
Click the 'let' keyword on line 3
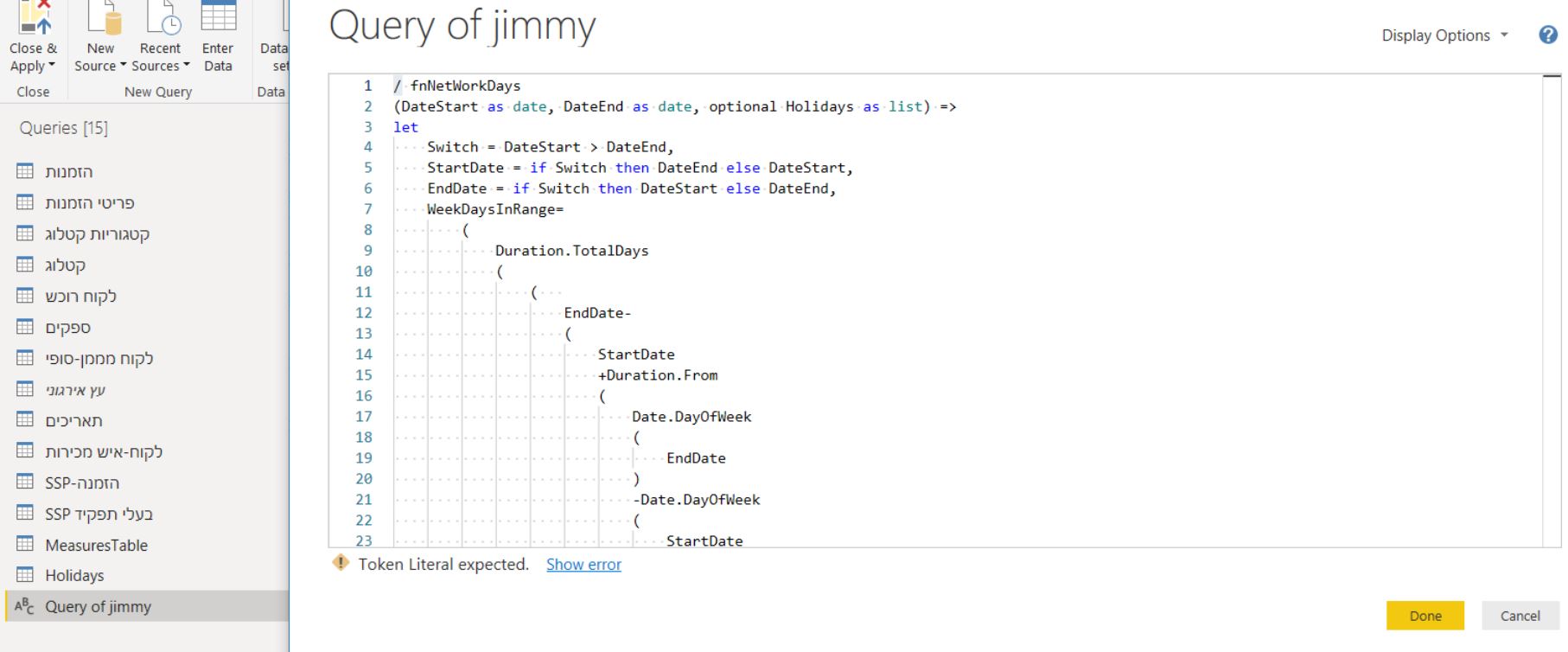coord(405,127)
